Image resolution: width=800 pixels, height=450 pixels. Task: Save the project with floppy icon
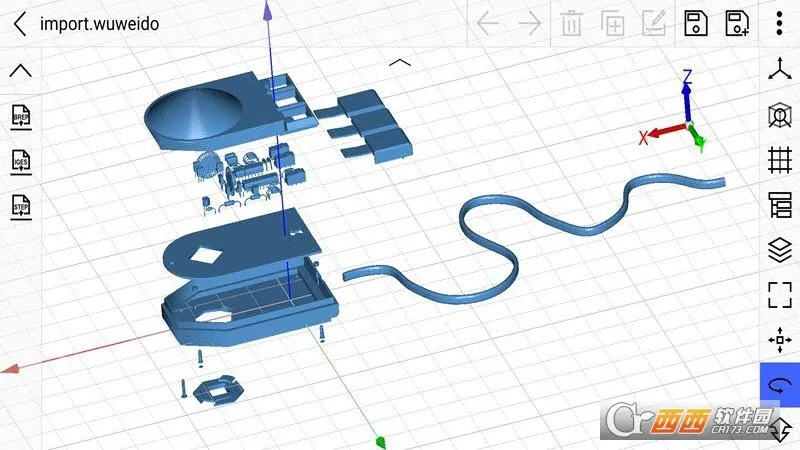pos(696,23)
